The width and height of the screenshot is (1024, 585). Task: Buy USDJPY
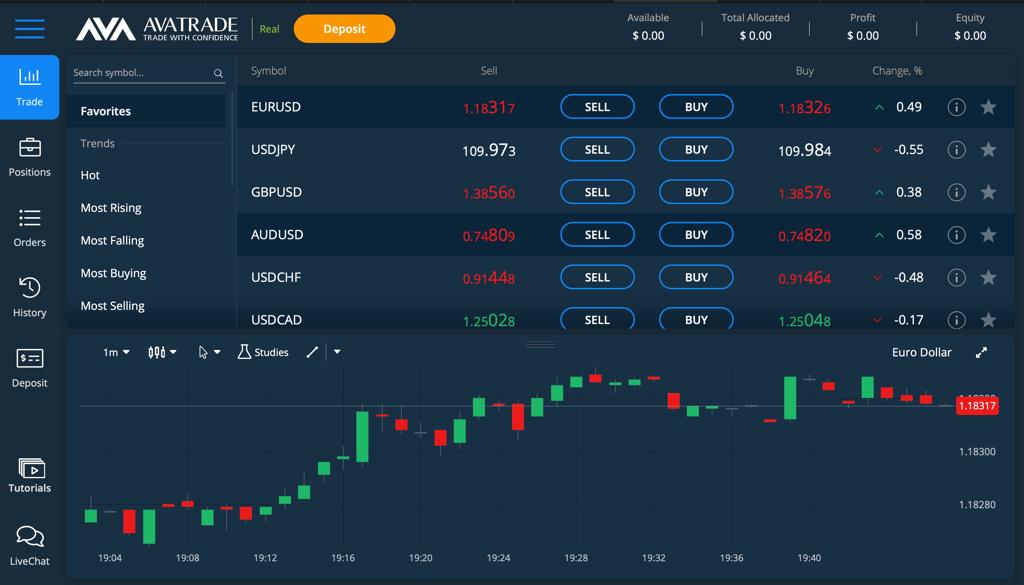point(696,150)
